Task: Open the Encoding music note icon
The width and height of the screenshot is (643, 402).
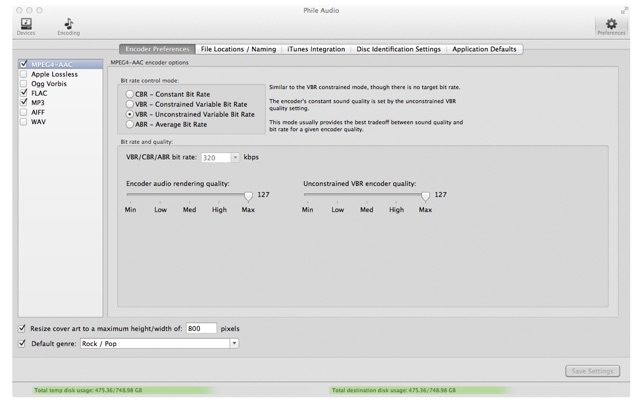Action: pos(68,26)
